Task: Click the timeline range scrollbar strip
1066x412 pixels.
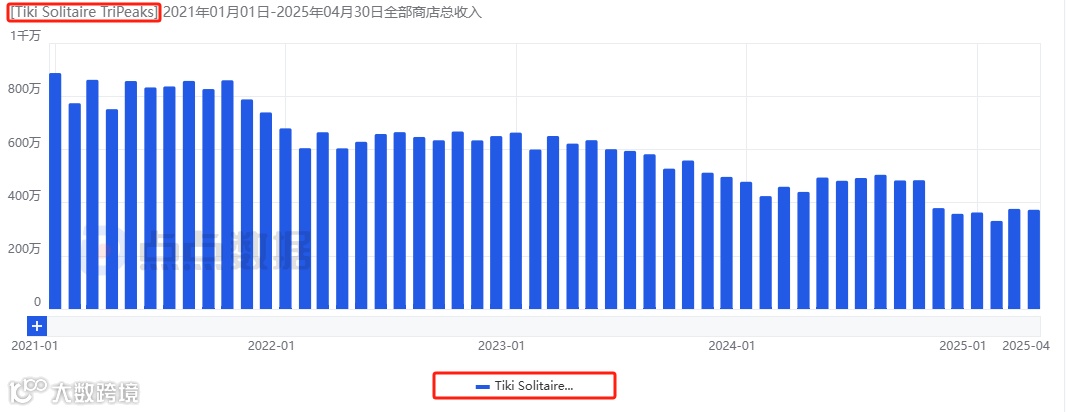Action: coord(543,326)
